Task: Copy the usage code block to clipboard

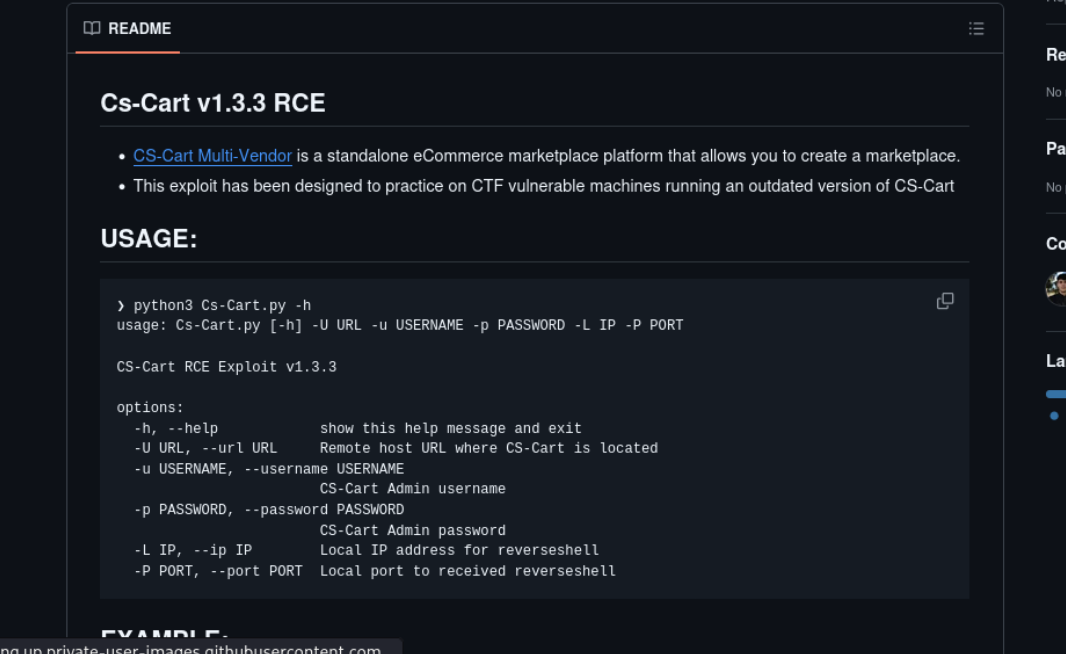Action: pyautogui.click(x=944, y=301)
